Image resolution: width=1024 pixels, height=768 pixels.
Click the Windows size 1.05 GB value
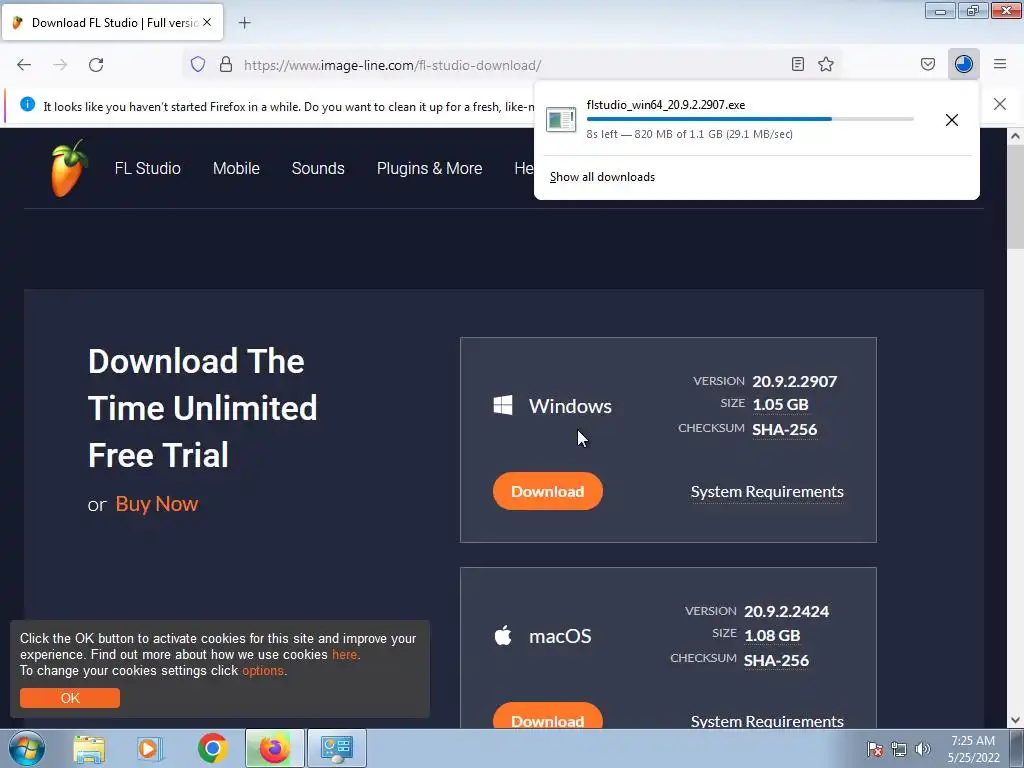[x=780, y=405]
